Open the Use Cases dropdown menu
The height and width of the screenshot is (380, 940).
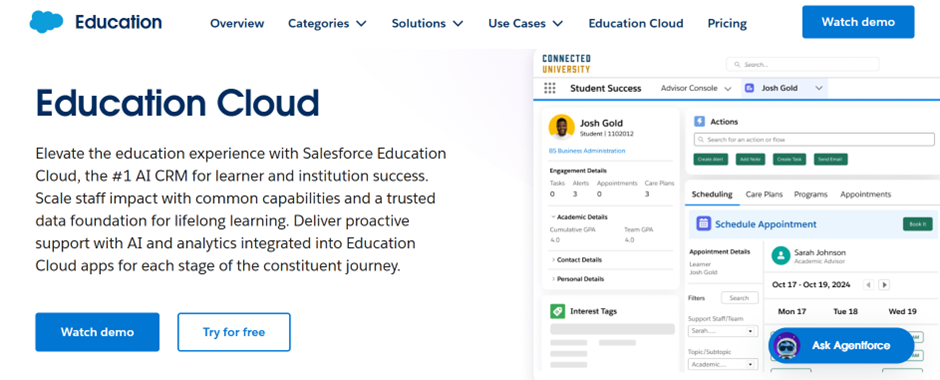(526, 23)
